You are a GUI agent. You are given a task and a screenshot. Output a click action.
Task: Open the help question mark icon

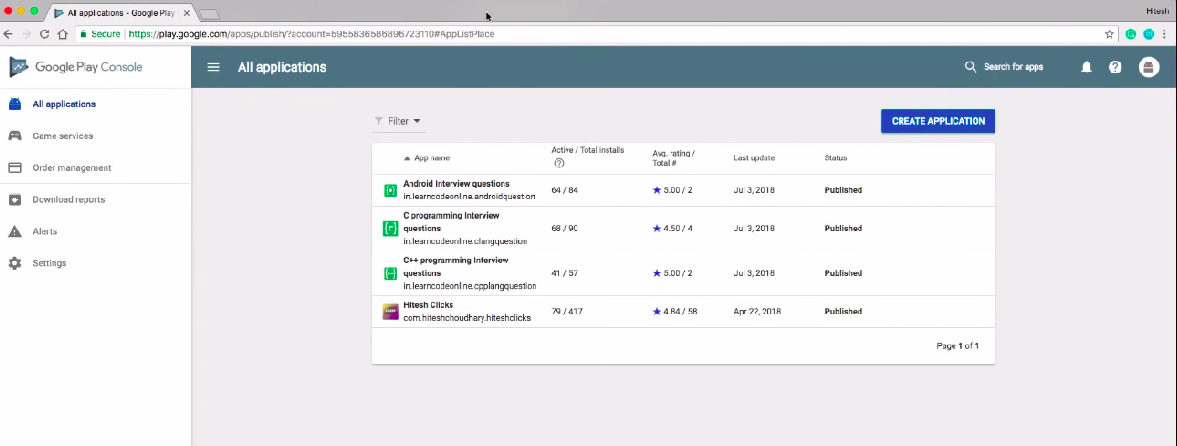(x=1115, y=67)
